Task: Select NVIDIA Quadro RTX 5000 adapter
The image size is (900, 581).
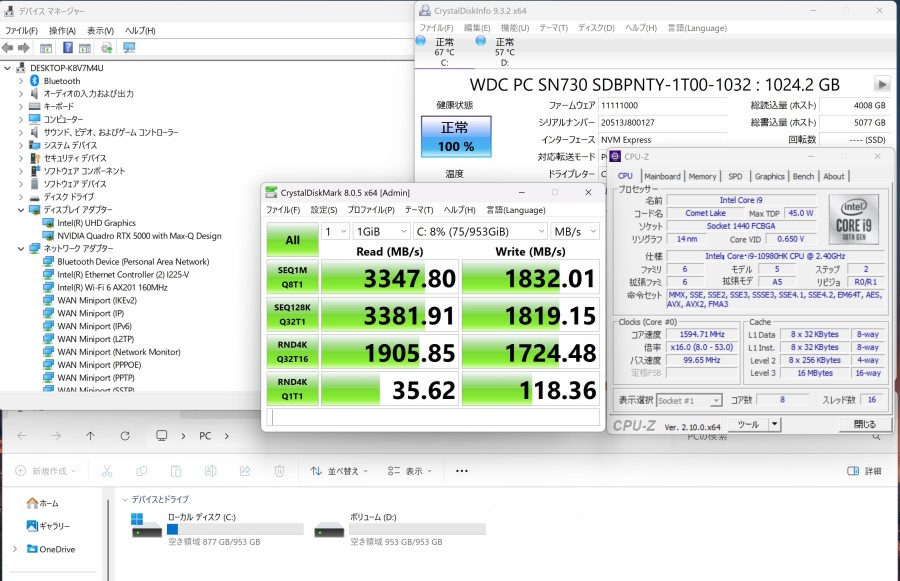Action: (139, 235)
